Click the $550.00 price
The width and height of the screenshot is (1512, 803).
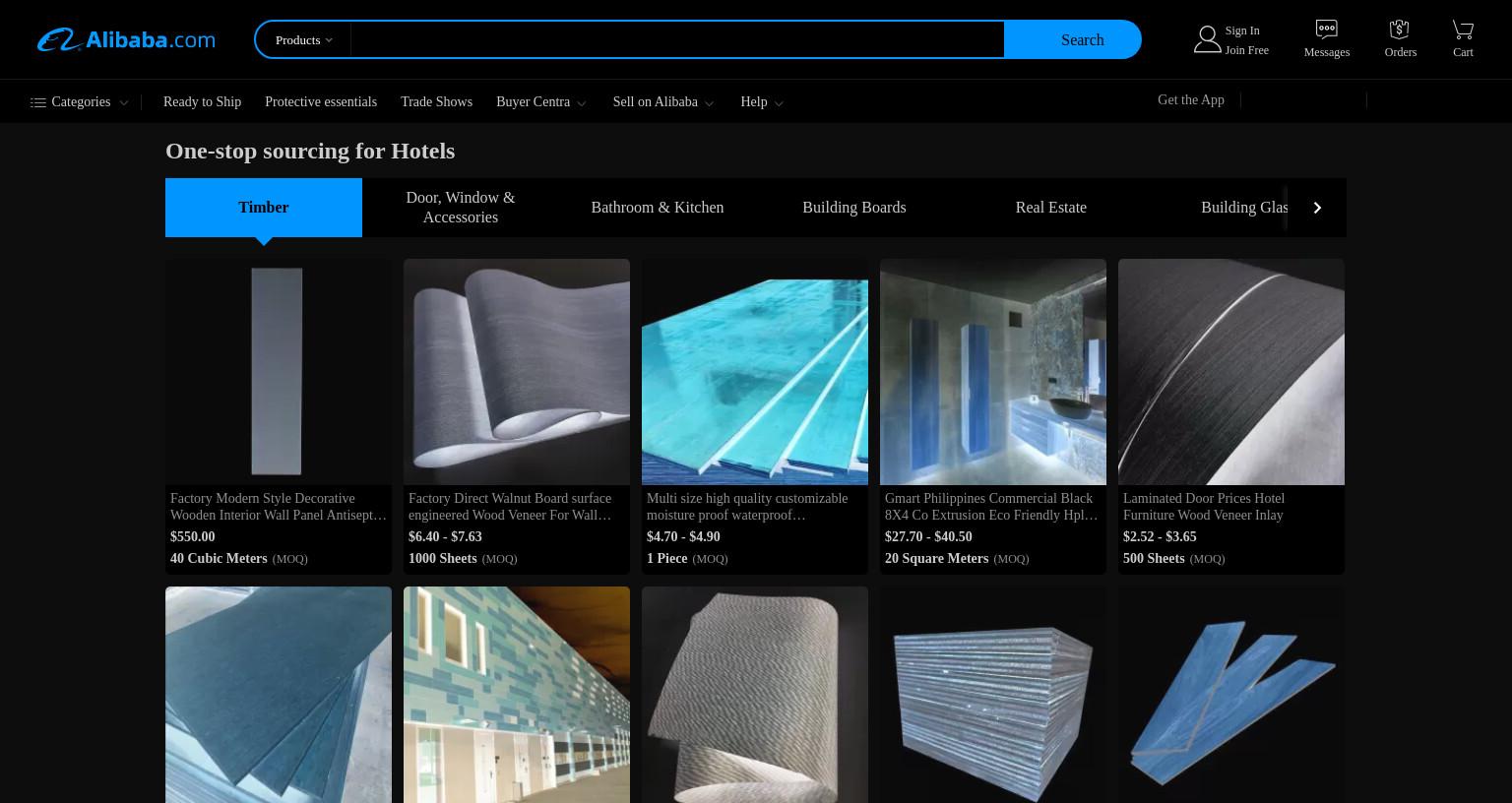[x=192, y=537]
